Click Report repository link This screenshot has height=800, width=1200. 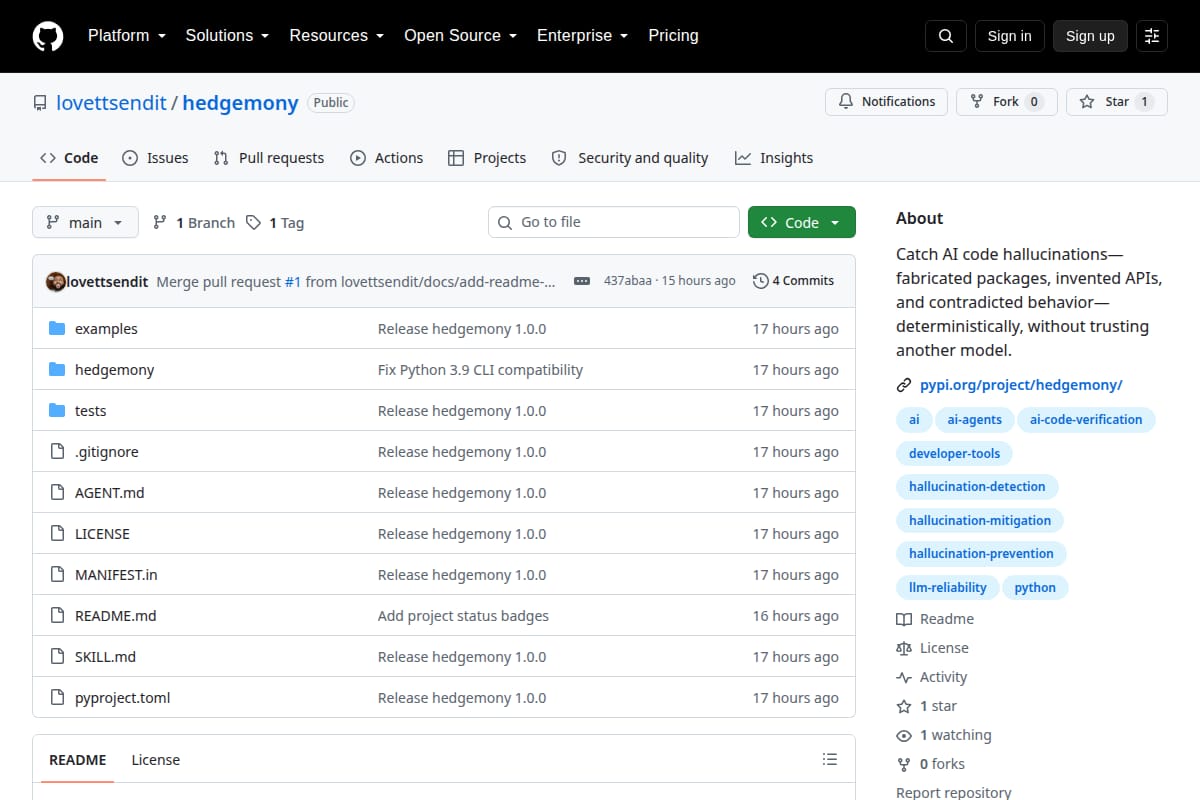954,793
